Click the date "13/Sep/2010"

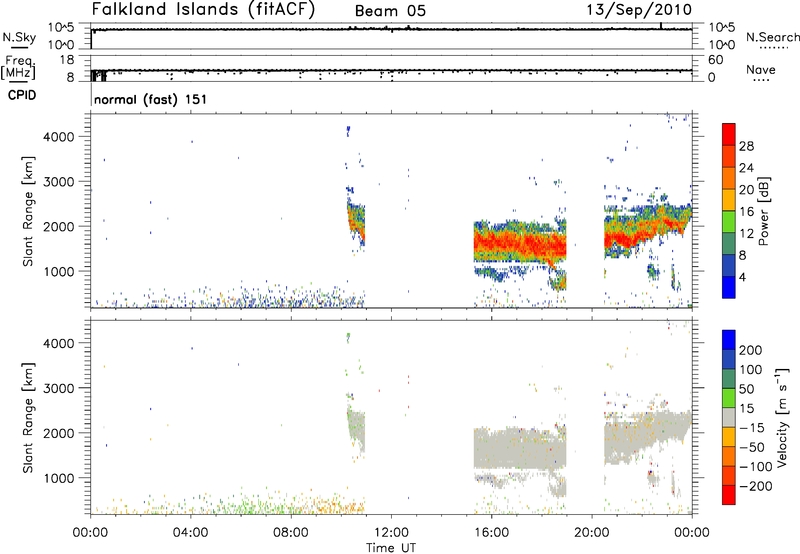tap(639, 10)
